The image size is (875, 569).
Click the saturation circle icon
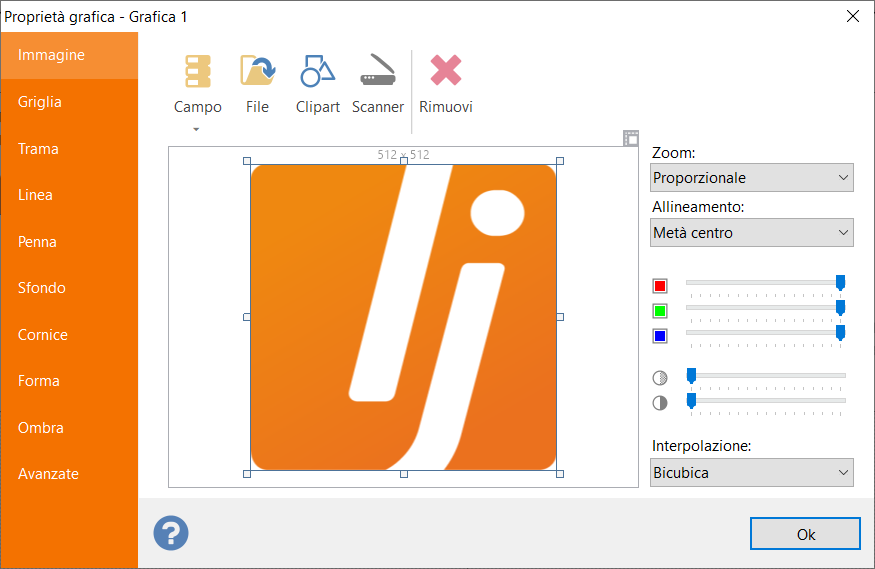click(660, 378)
